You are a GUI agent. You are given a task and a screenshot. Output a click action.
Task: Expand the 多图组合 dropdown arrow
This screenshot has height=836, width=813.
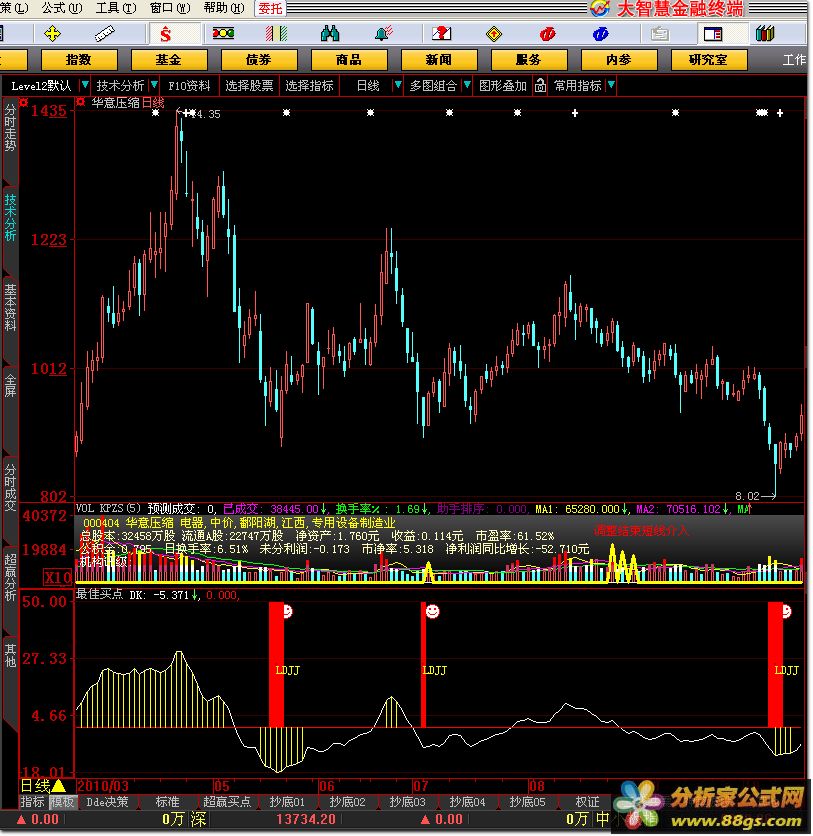coord(467,85)
